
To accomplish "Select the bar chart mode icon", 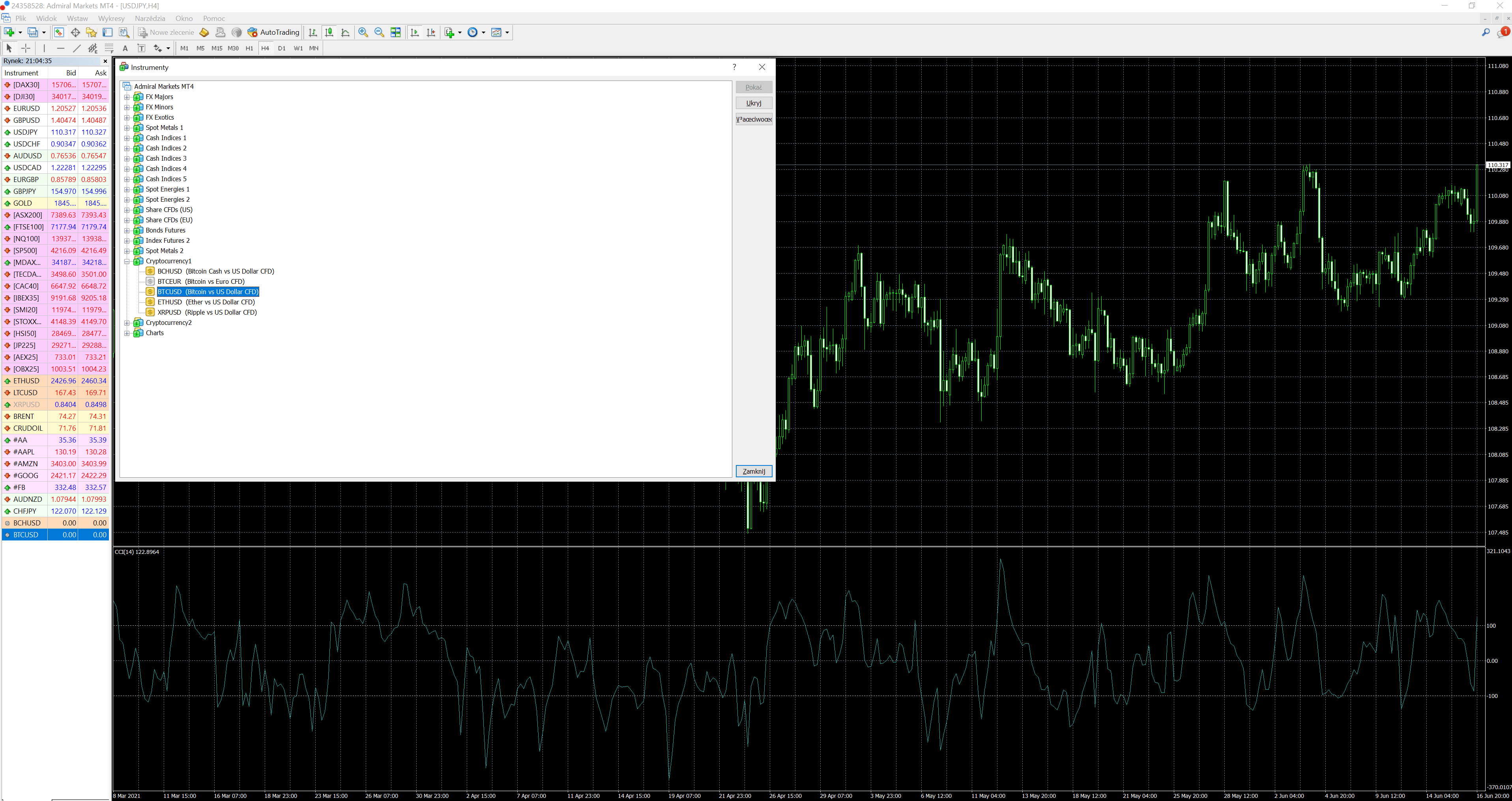I will 313,32.
